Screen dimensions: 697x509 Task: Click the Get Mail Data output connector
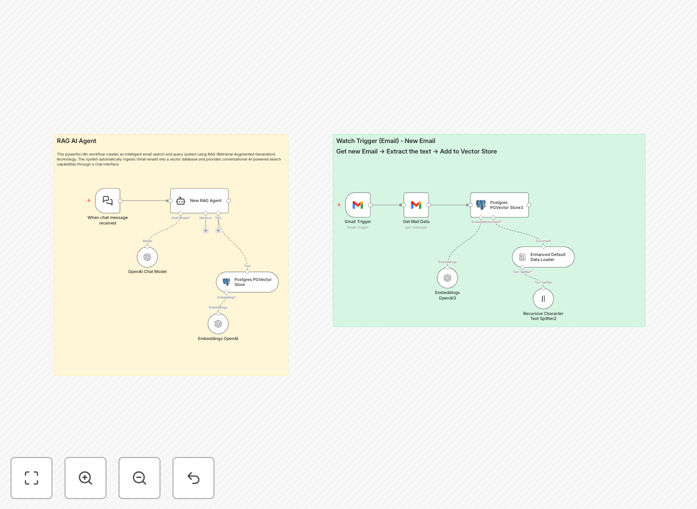click(429, 205)
